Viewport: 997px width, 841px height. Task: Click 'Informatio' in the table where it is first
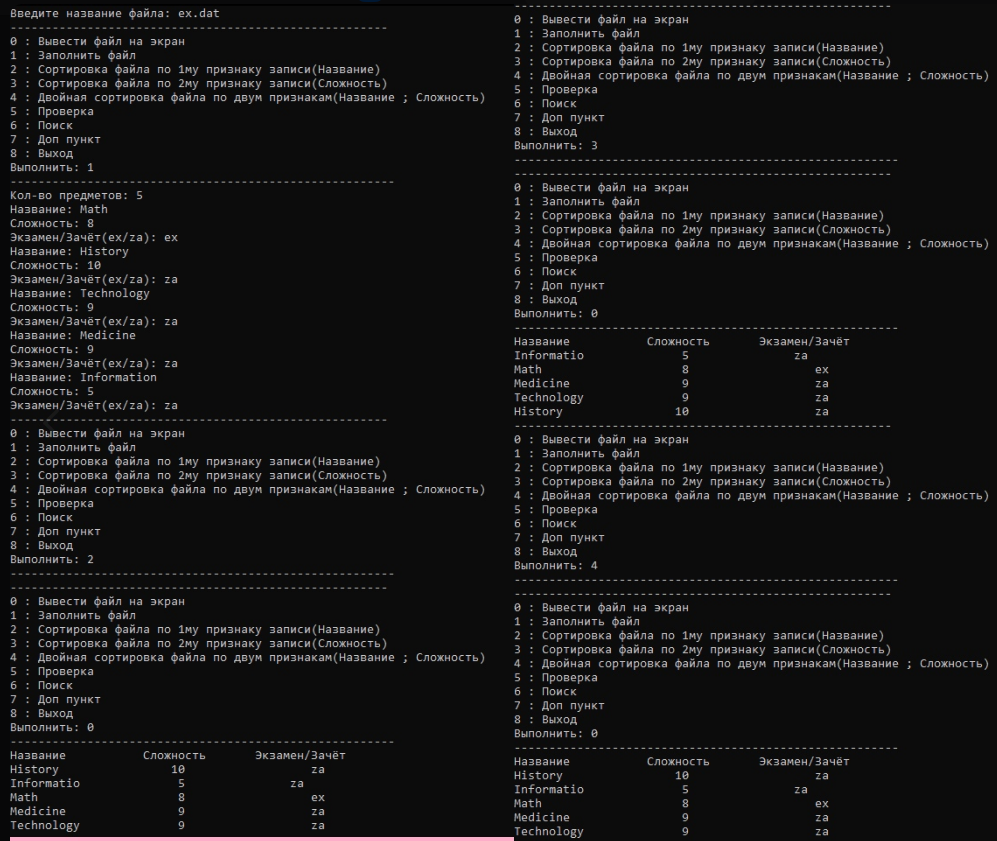tap(549, 355)
